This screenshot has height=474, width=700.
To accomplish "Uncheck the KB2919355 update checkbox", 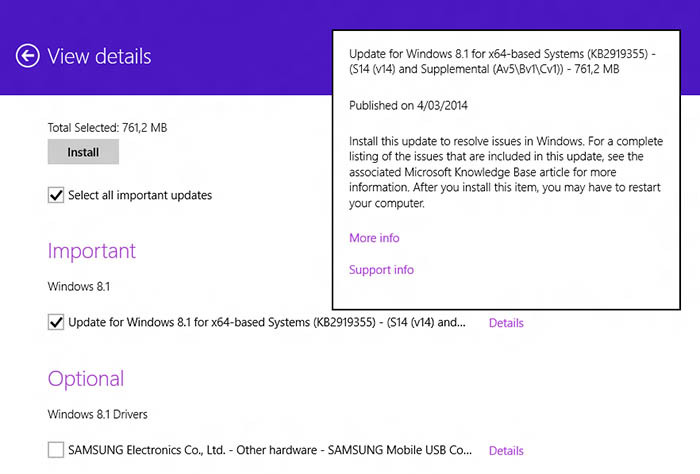I will 56,323.
